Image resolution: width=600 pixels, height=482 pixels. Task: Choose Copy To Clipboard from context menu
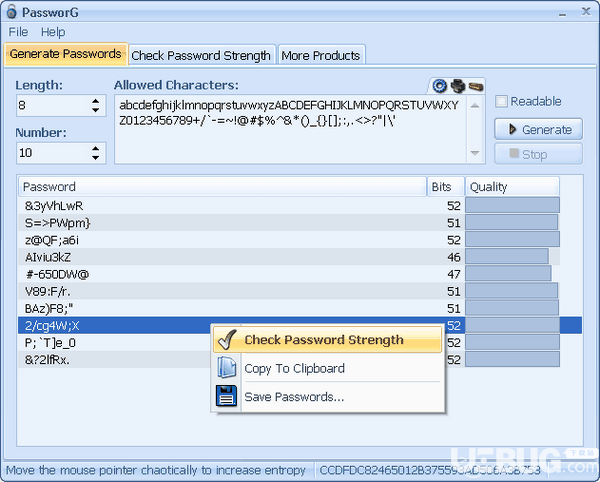pos(328,368)
